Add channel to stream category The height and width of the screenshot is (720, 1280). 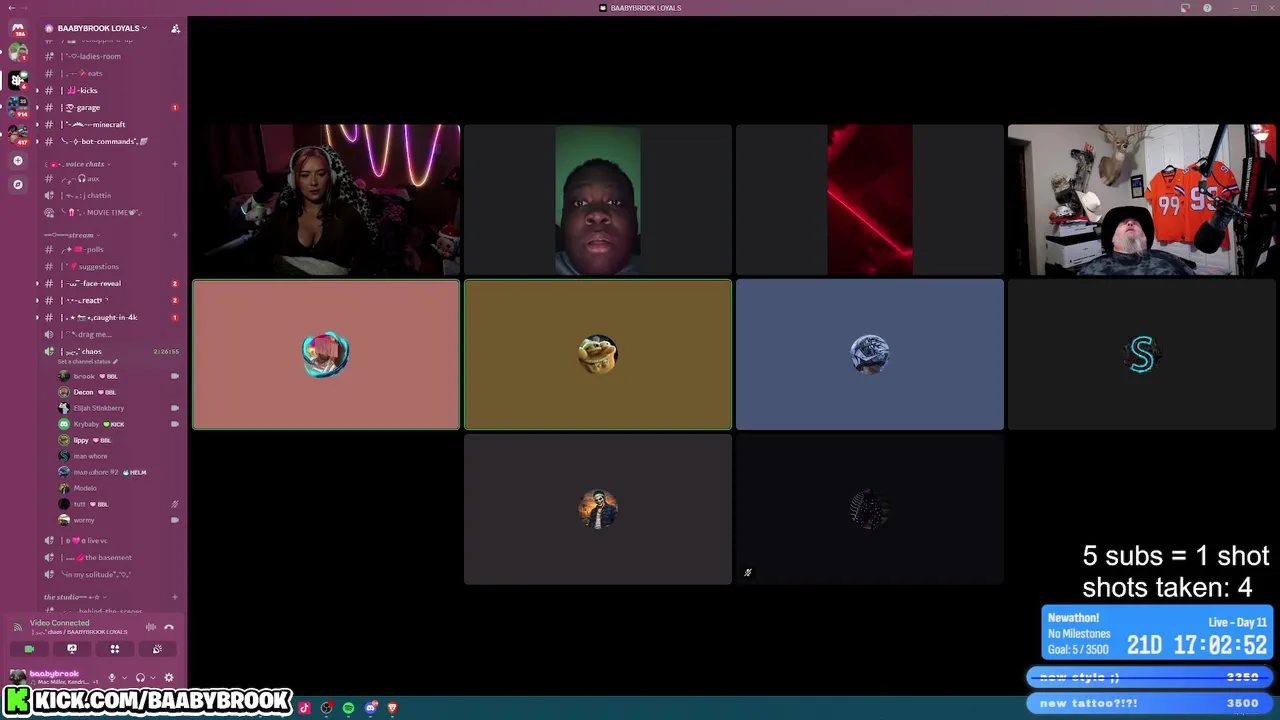tap(175, 235)
